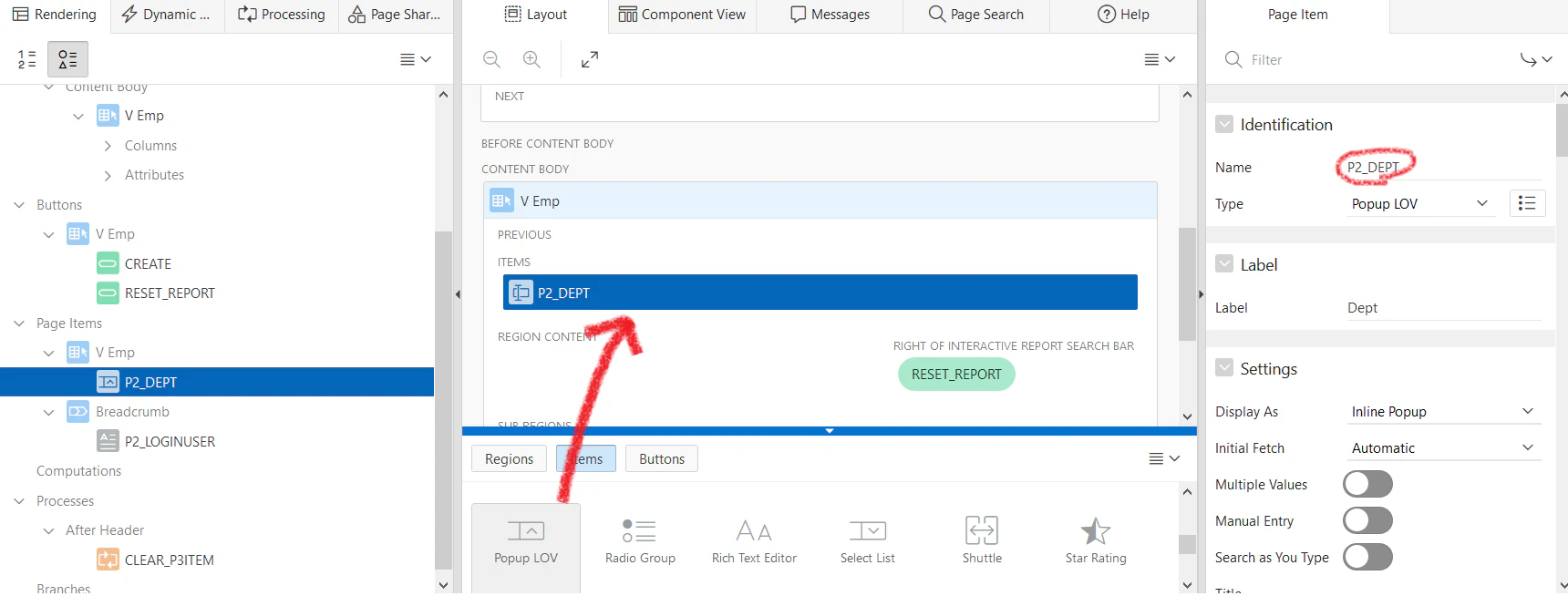
Task: Switch tree to processing order view
Action: [x=27, y=59]
